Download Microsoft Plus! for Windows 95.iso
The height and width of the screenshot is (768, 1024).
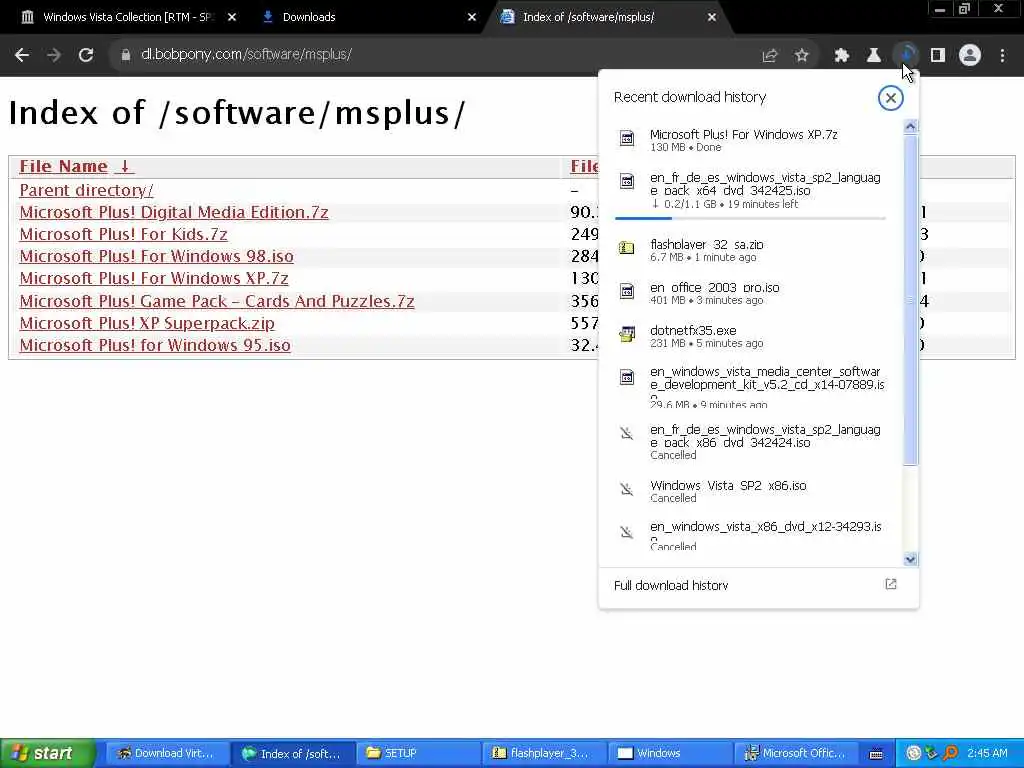click(x=155, y=345)
